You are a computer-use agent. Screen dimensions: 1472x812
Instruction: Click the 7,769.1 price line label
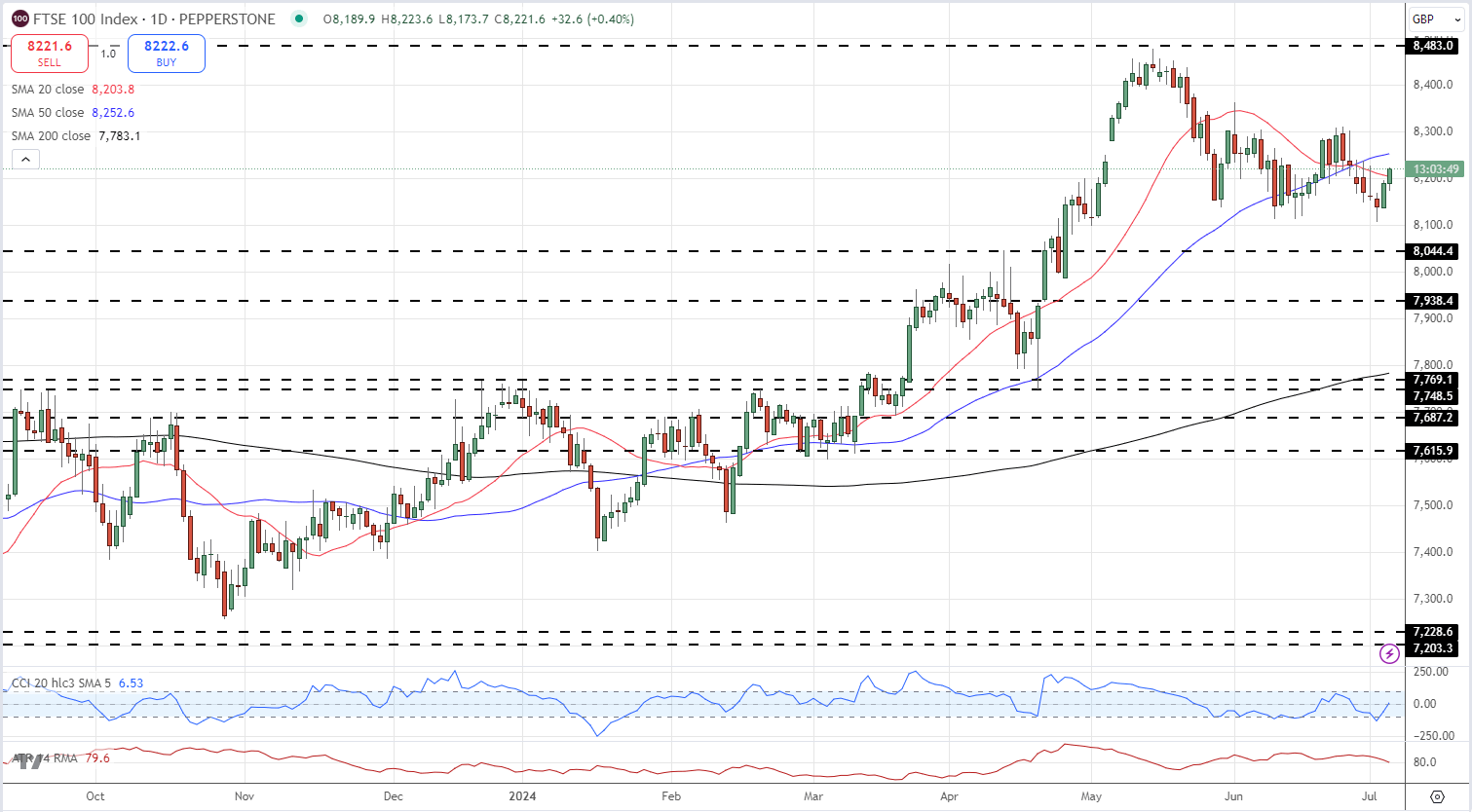tap(1433, 380)
